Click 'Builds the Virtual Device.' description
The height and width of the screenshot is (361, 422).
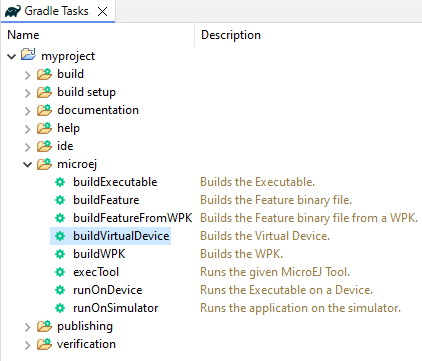[x=265, y=236]
